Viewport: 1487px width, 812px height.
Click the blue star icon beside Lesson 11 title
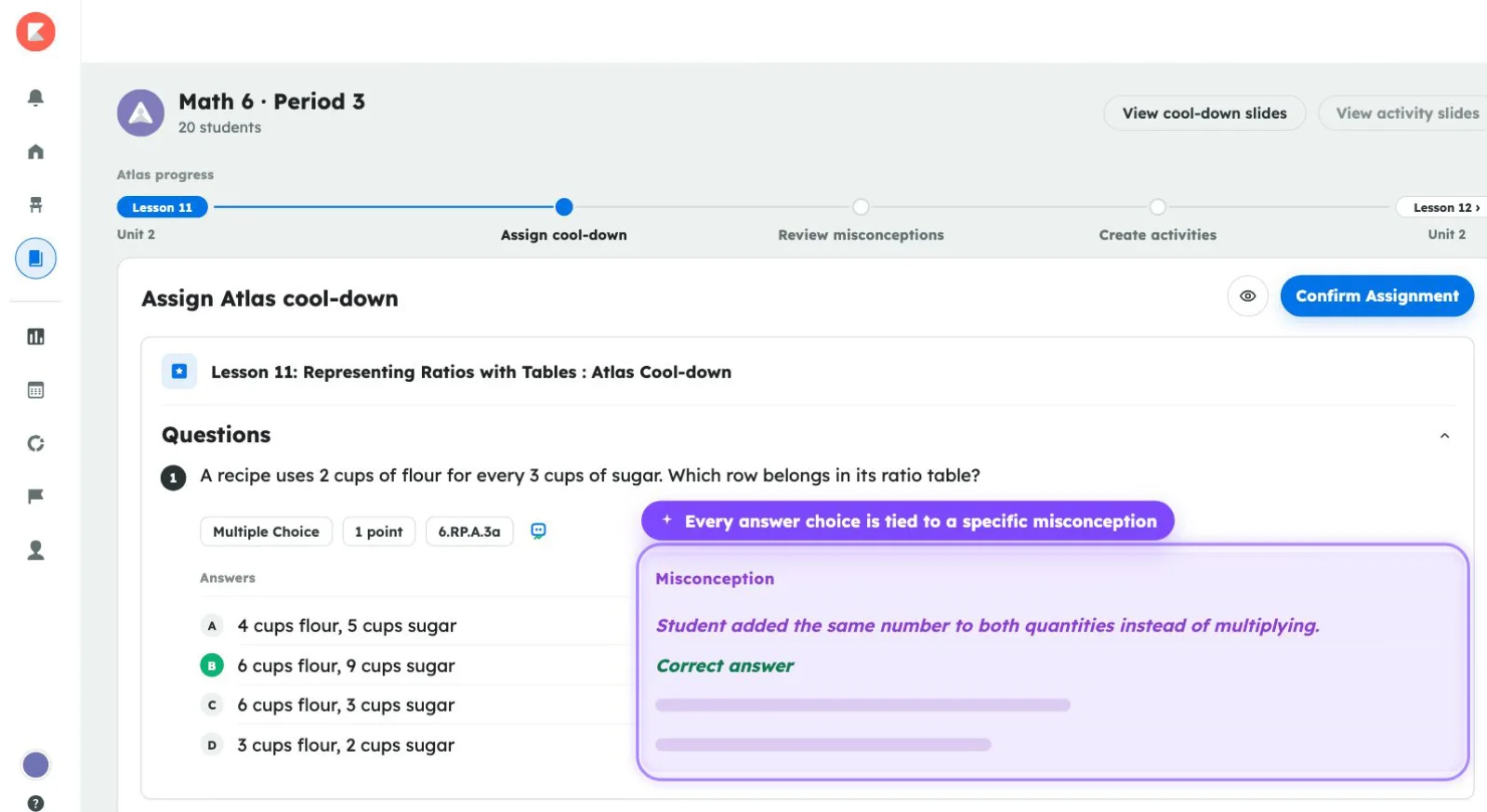(179, 372)
